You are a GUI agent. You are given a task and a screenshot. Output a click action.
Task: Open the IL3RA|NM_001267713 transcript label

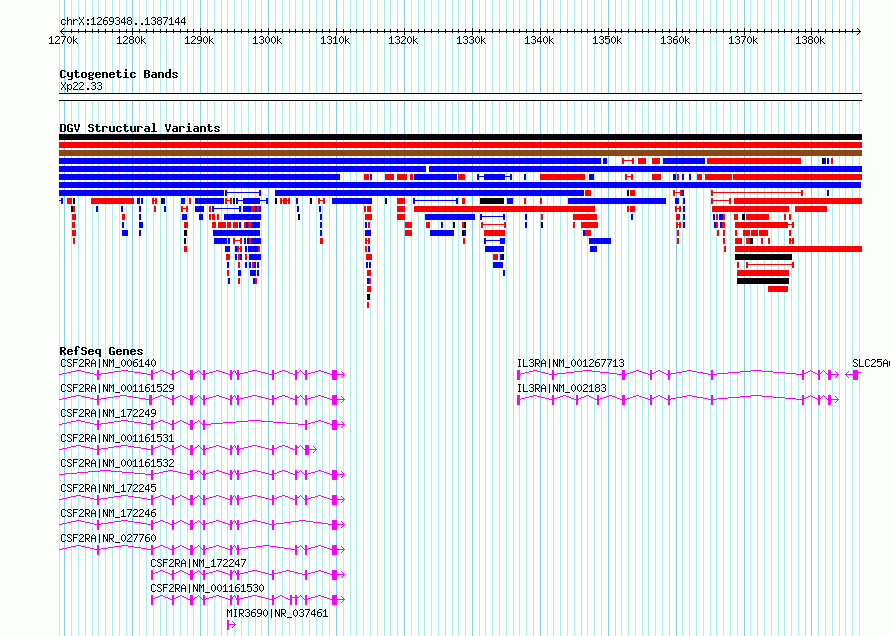click(x=571, y=363)
